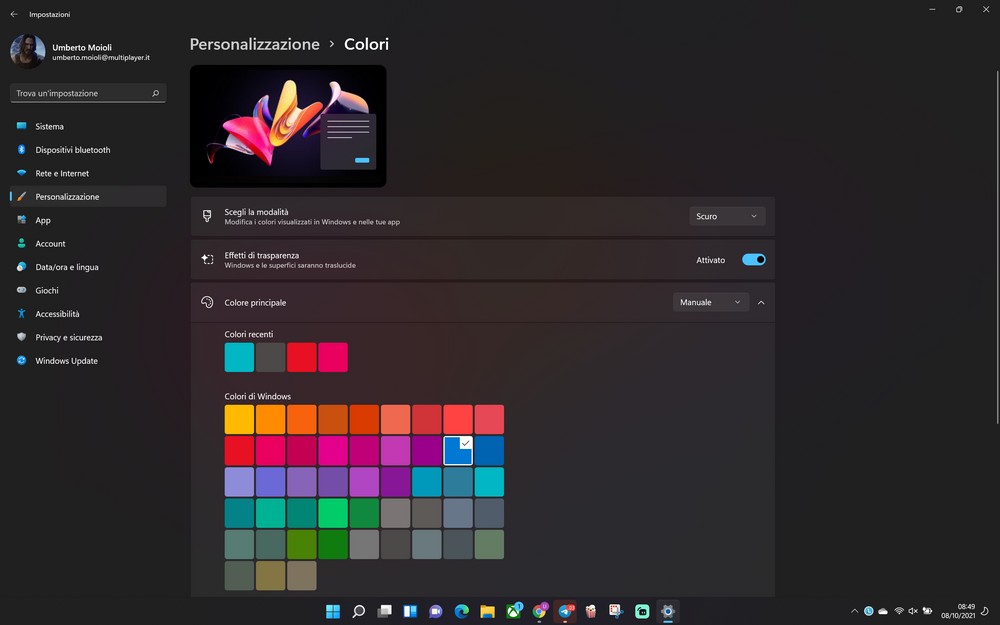The width and height of the screenshot is (1000, 625).
Task: Click the back arrow next to Impostazioni
Action: [13, 15]
